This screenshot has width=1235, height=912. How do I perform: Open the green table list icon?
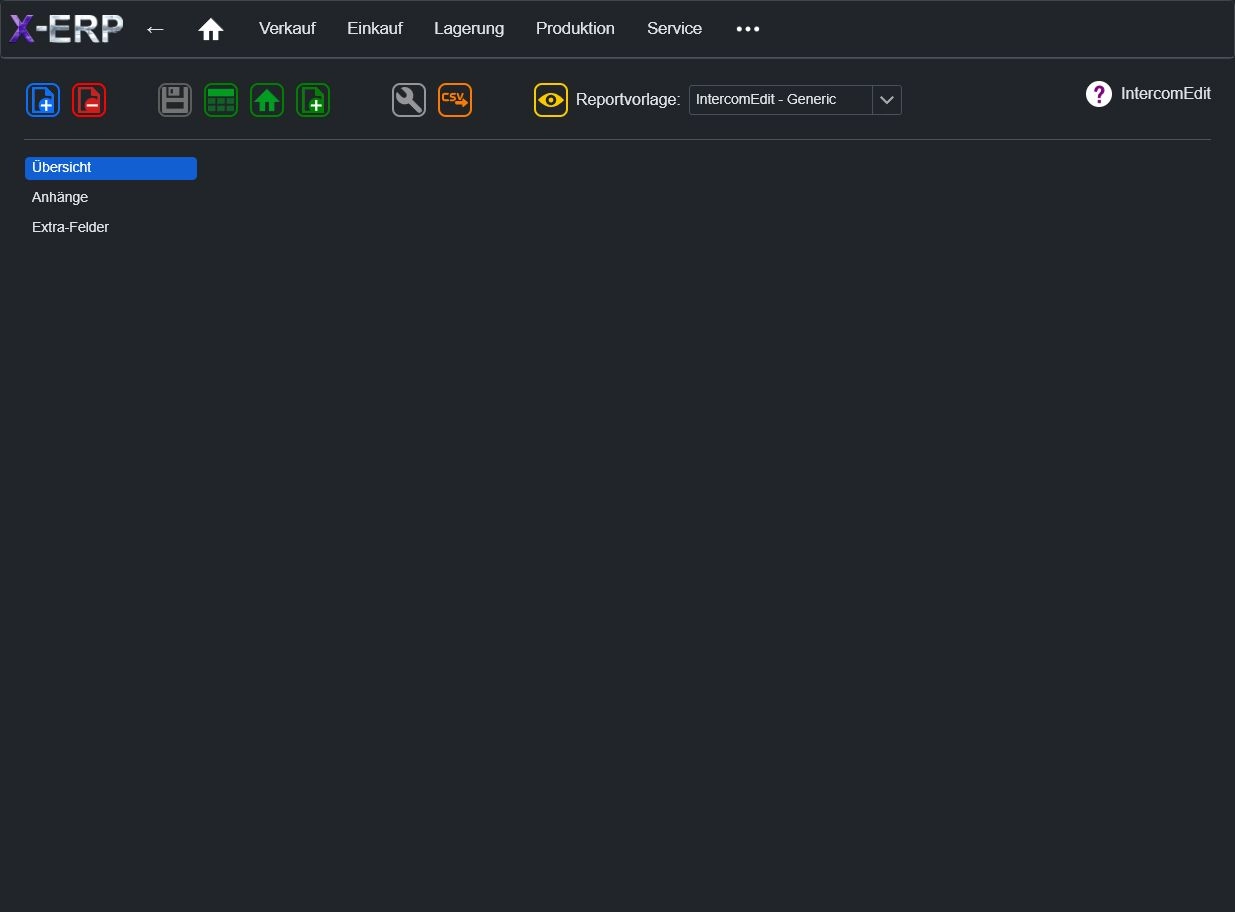221,100
